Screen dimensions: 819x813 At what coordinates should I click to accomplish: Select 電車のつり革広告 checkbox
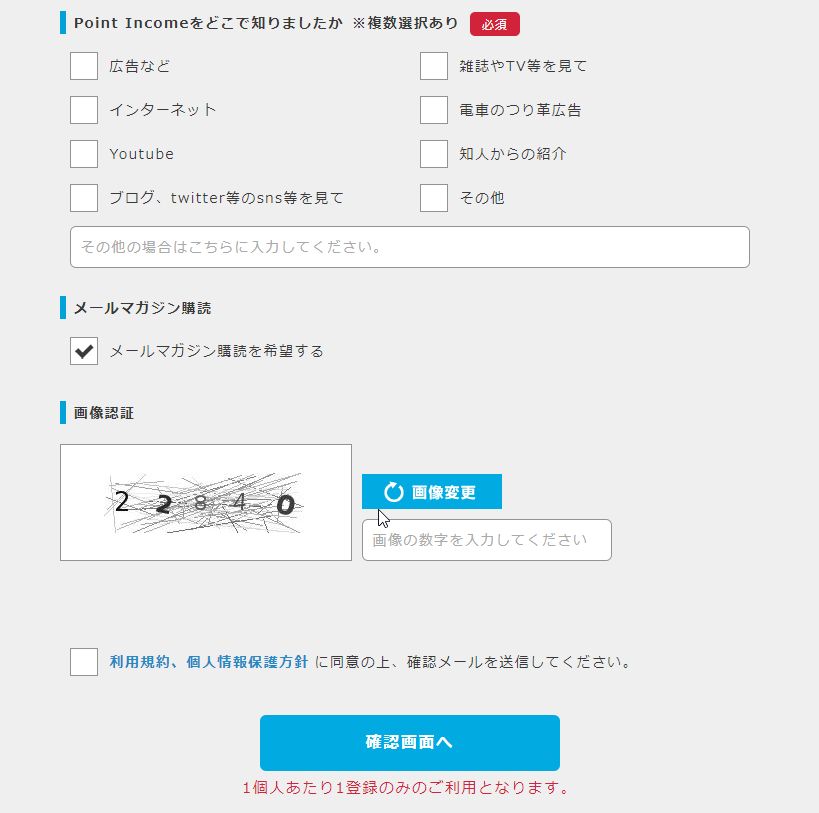click(x=434, y=110)
